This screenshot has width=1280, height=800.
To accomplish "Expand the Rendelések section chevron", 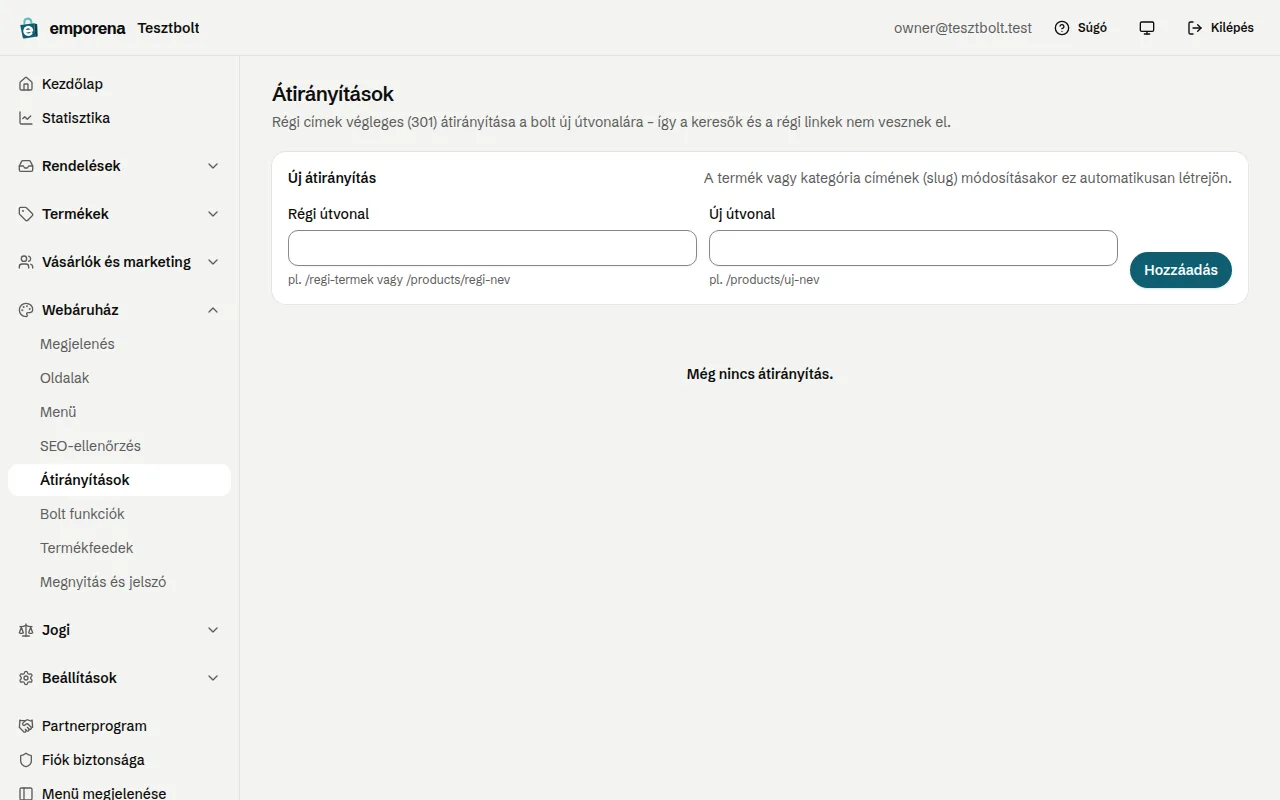I will point(213,166).
